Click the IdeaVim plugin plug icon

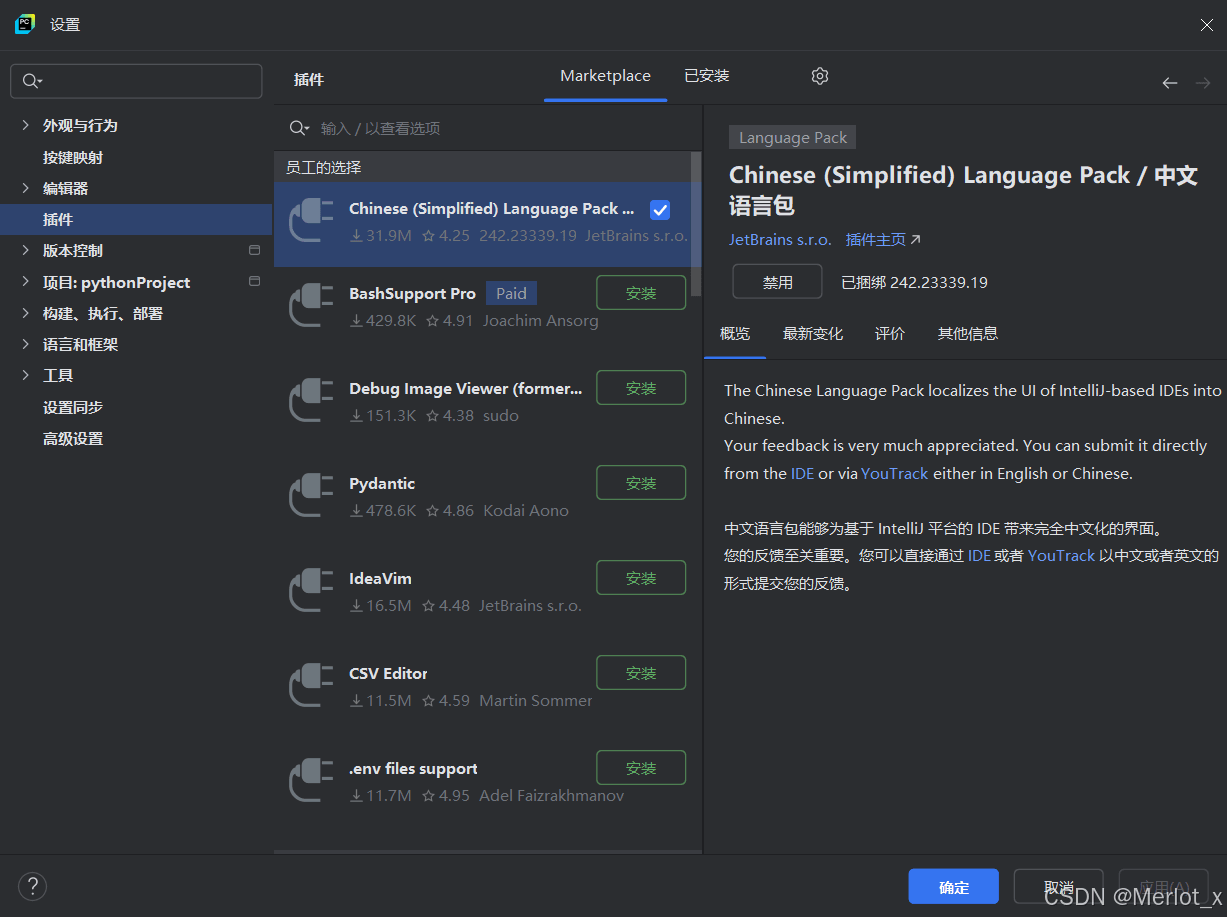311,591
